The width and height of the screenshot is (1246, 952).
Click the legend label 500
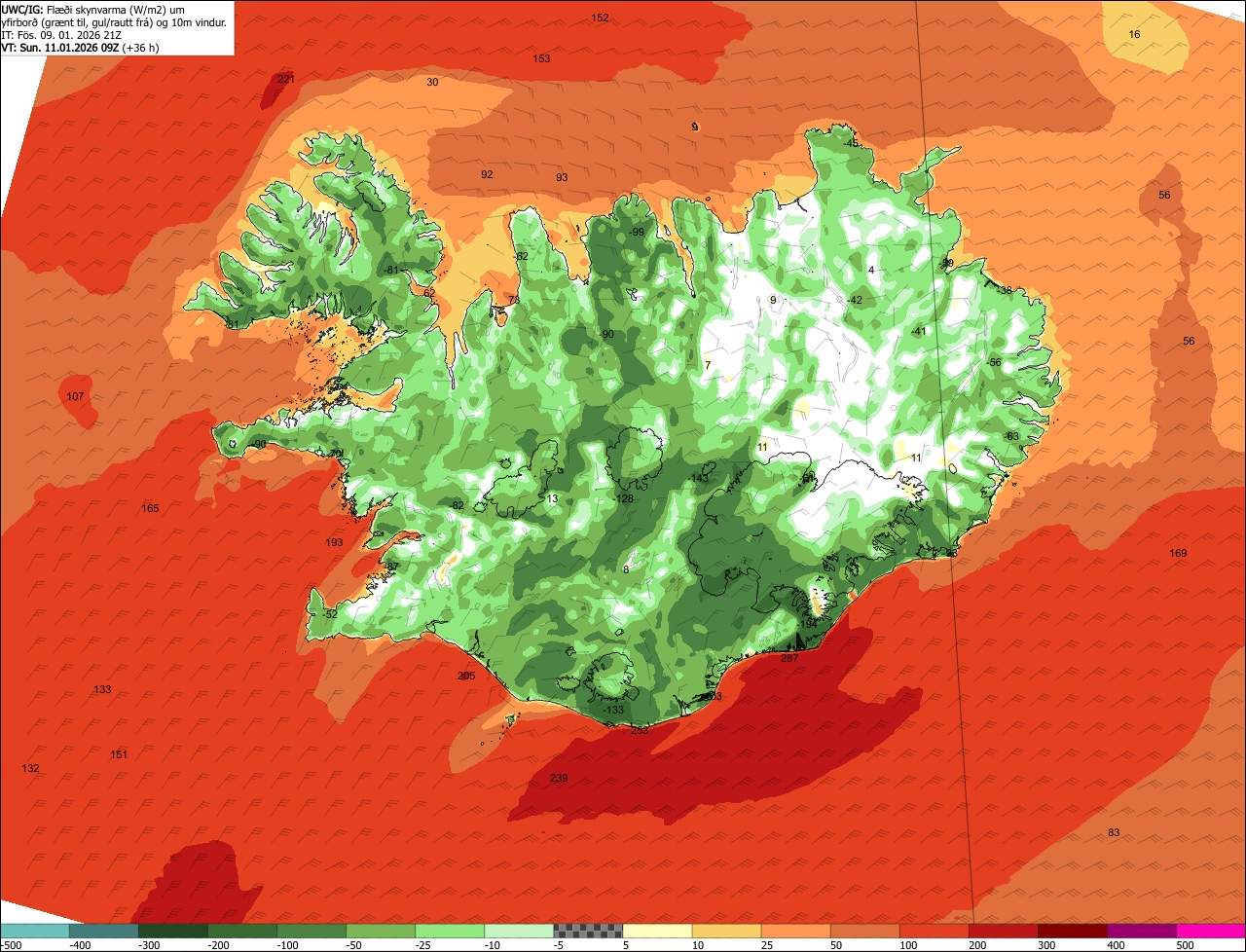point(1185,944)
